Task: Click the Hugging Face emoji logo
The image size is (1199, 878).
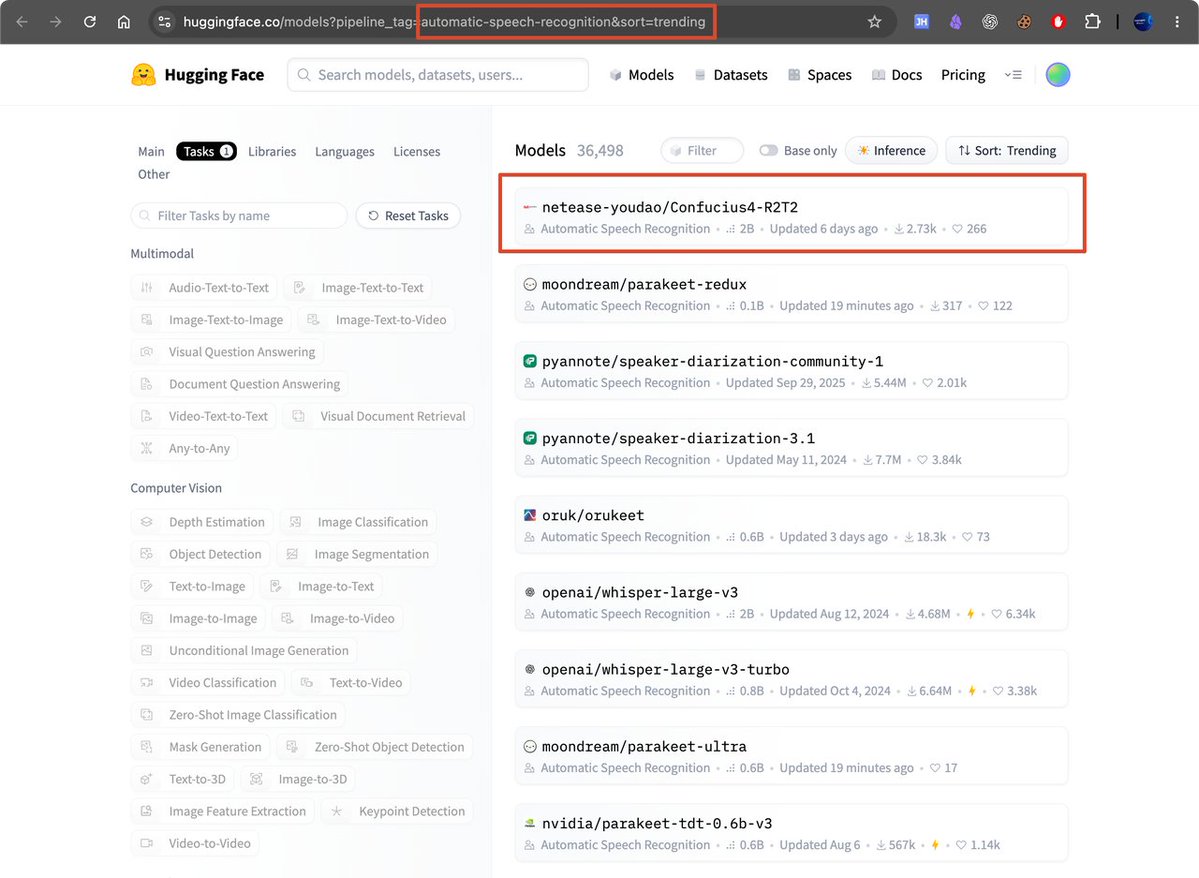Action: 144,75
